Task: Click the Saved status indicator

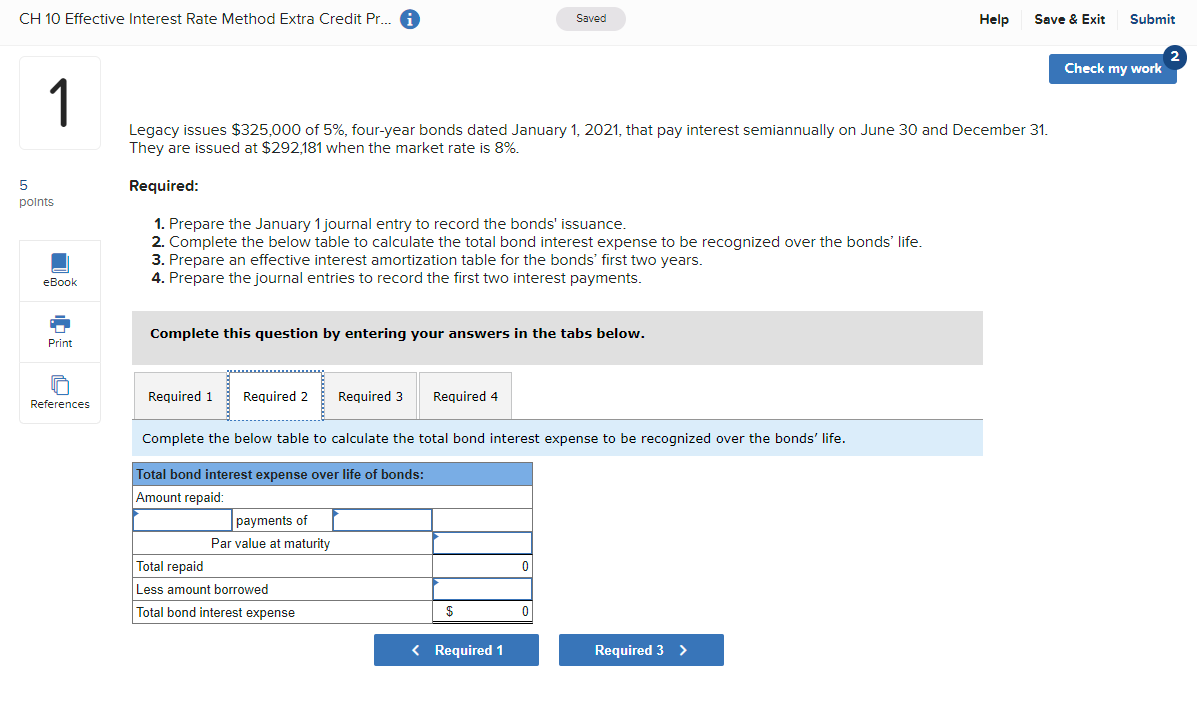Action: coord(591,19)
